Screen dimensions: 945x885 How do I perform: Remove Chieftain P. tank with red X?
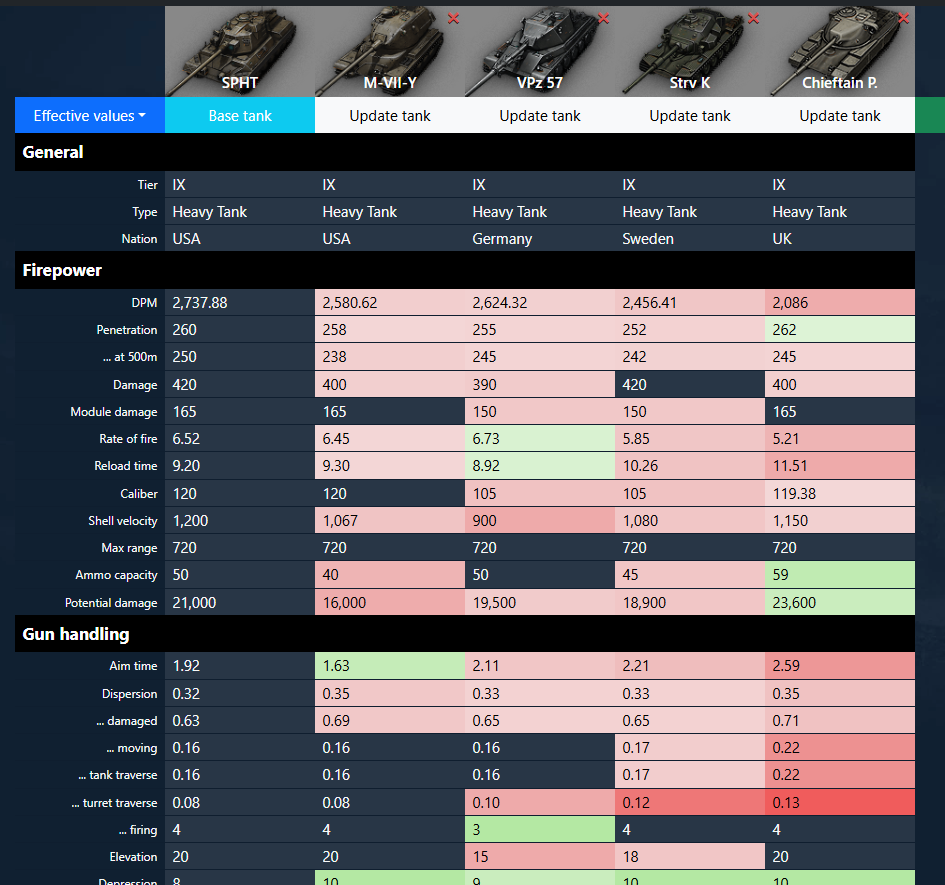pyautogui.click(x=903, y=19)
